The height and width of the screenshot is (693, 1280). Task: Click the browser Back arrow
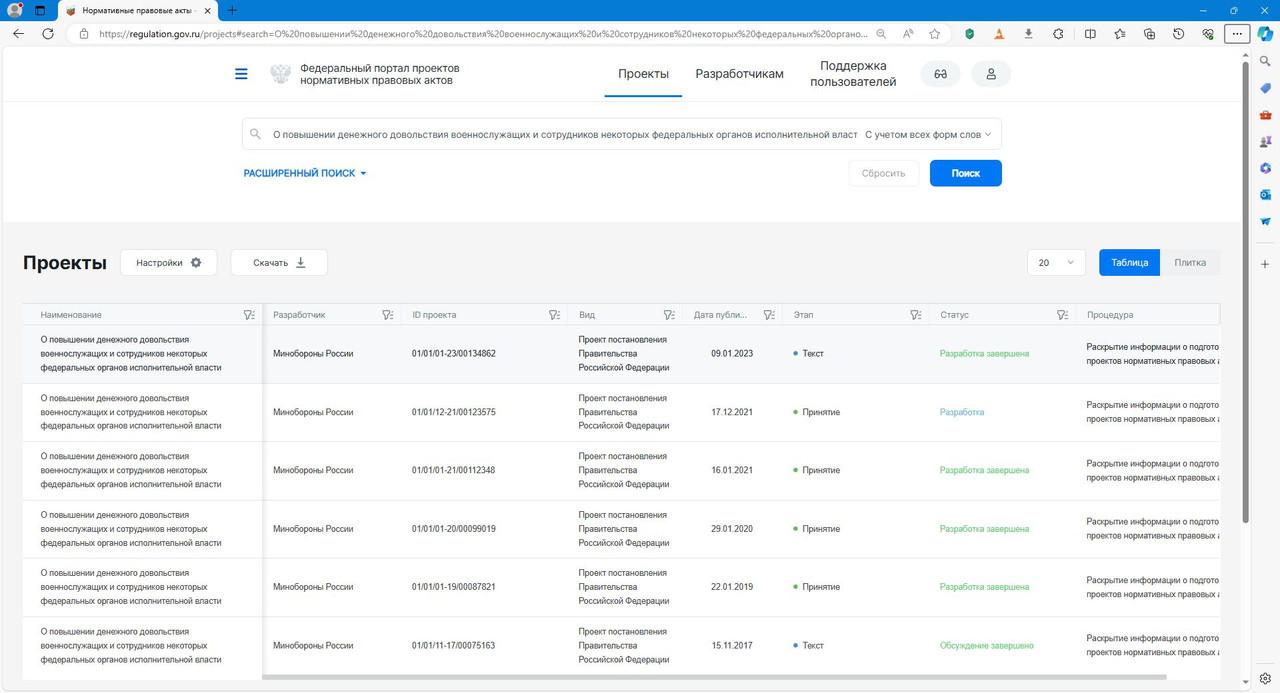[18, 33]
